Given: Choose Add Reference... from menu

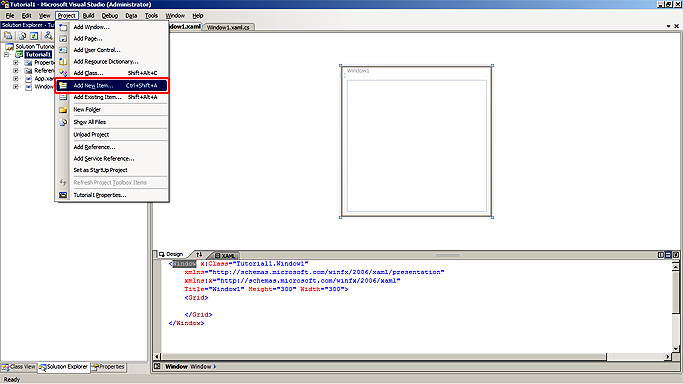Looking at the screenshot, I should [112, 147].
